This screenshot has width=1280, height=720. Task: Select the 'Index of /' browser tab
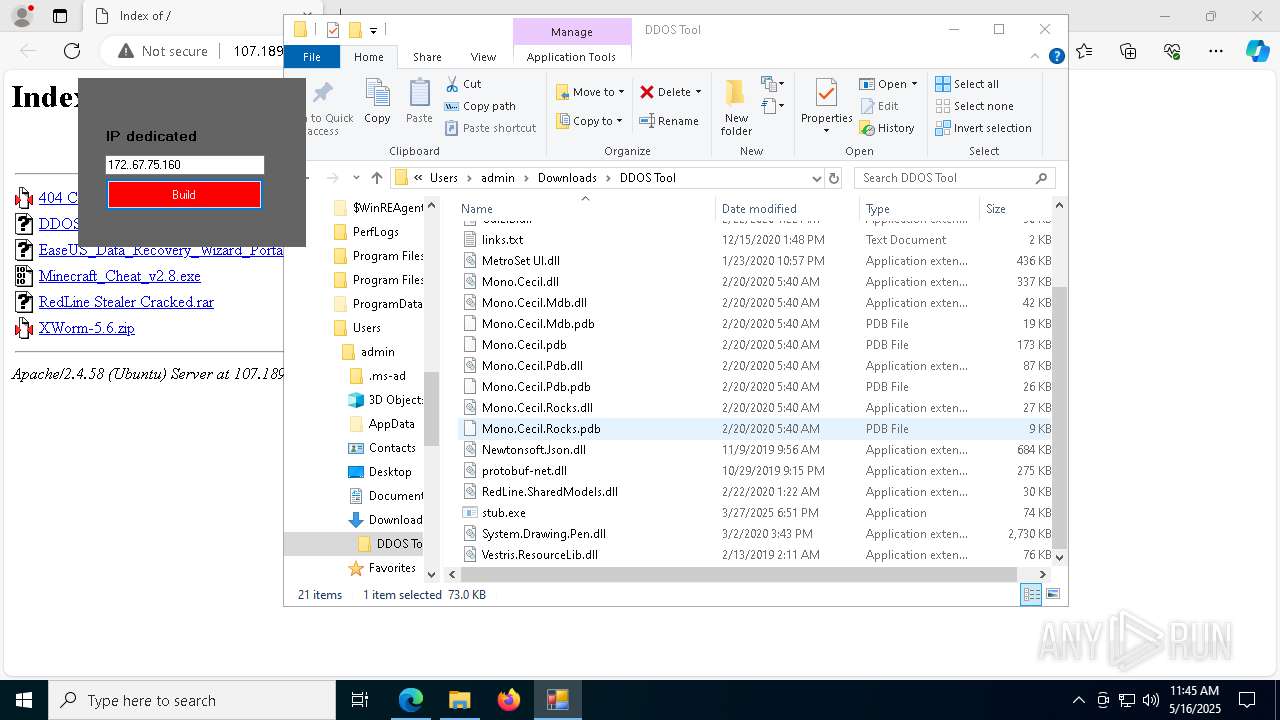coord(145,16)
